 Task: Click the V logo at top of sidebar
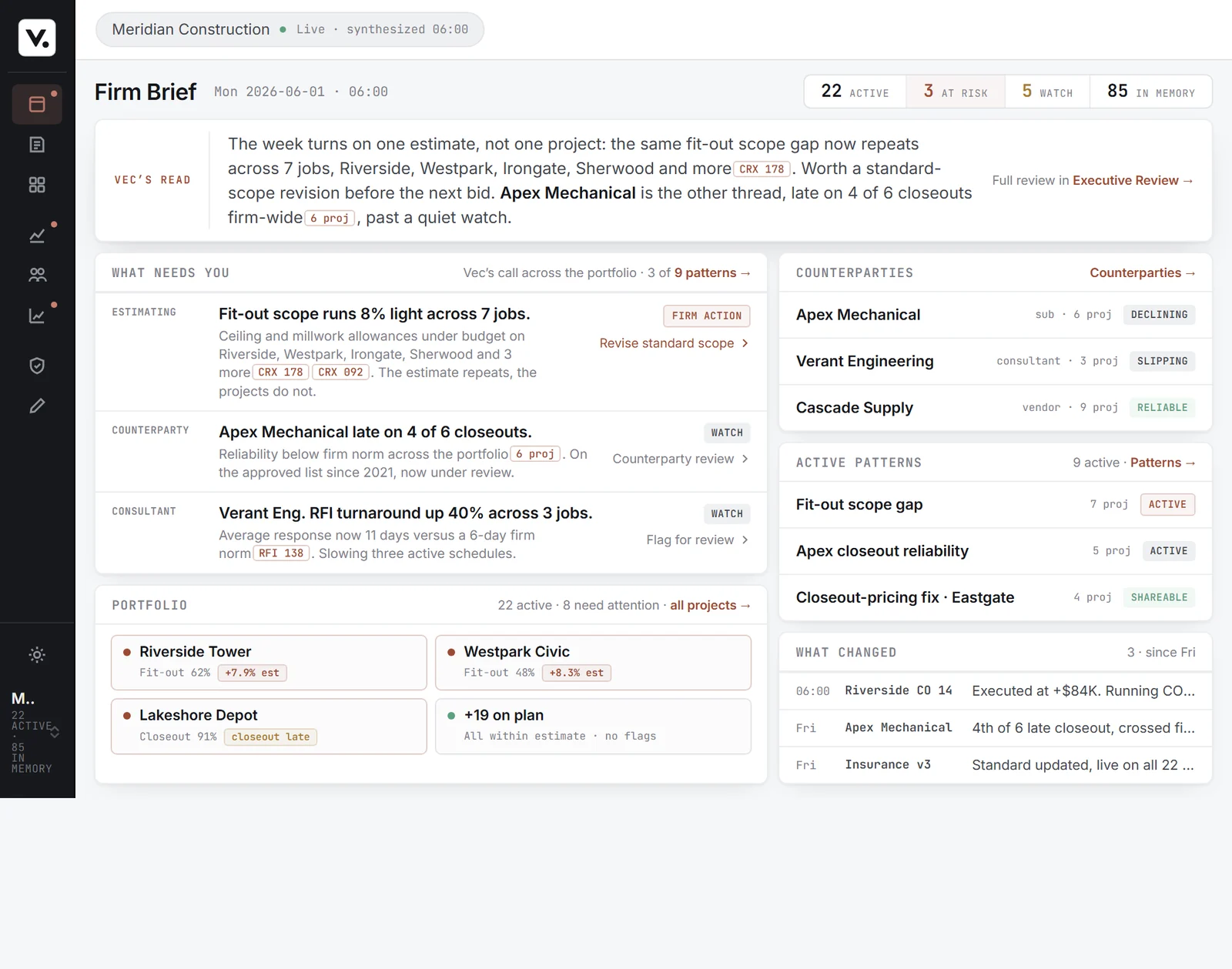pos(37,38)
